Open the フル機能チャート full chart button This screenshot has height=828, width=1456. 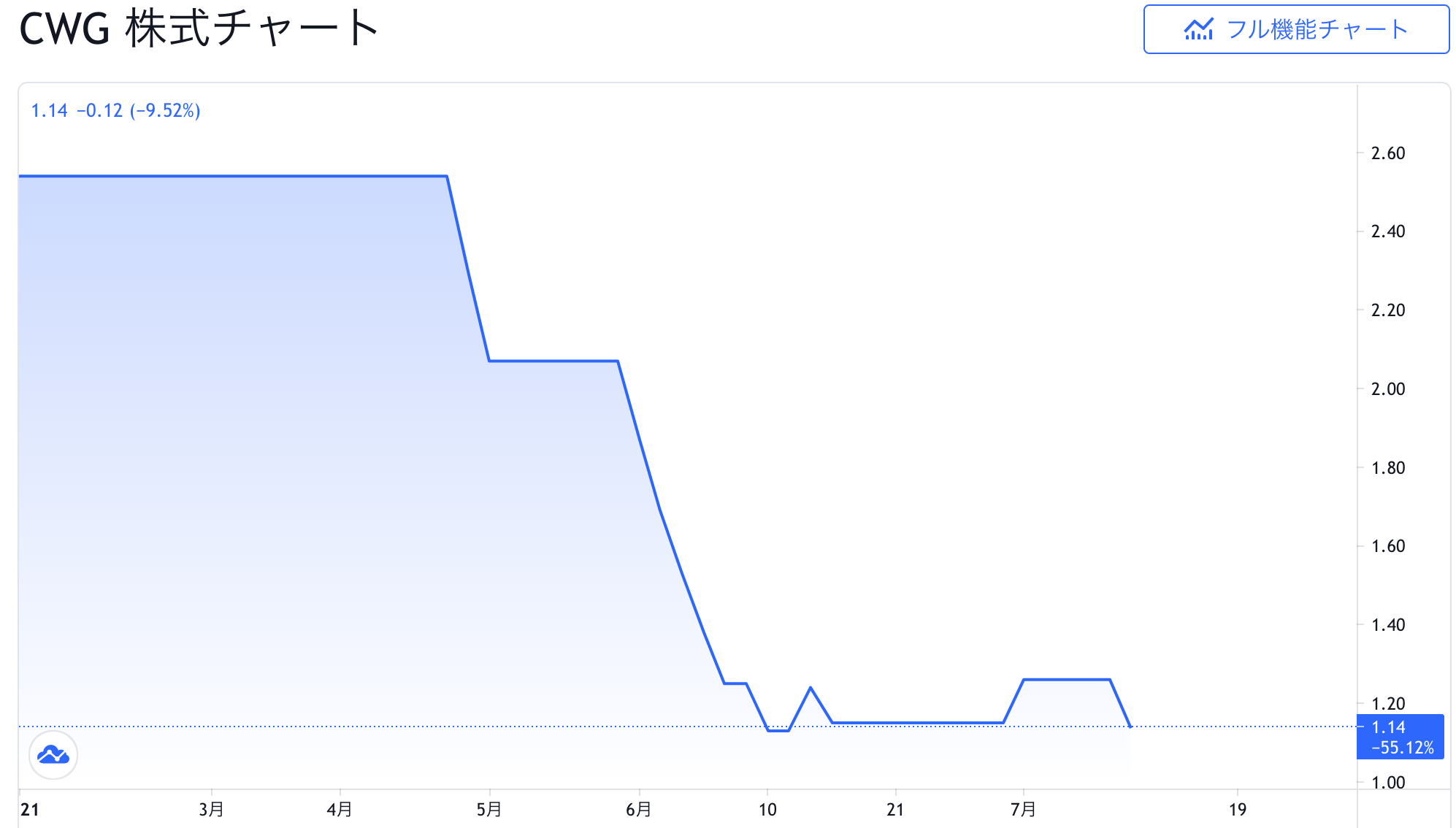(1296, 29)
